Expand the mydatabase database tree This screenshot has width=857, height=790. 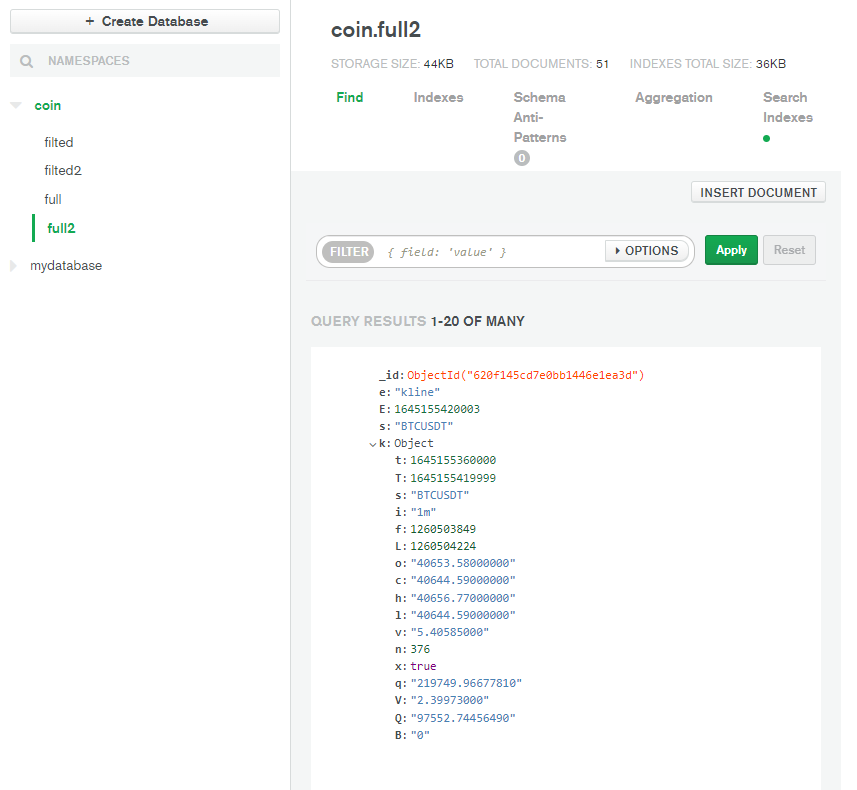point(14,266)
